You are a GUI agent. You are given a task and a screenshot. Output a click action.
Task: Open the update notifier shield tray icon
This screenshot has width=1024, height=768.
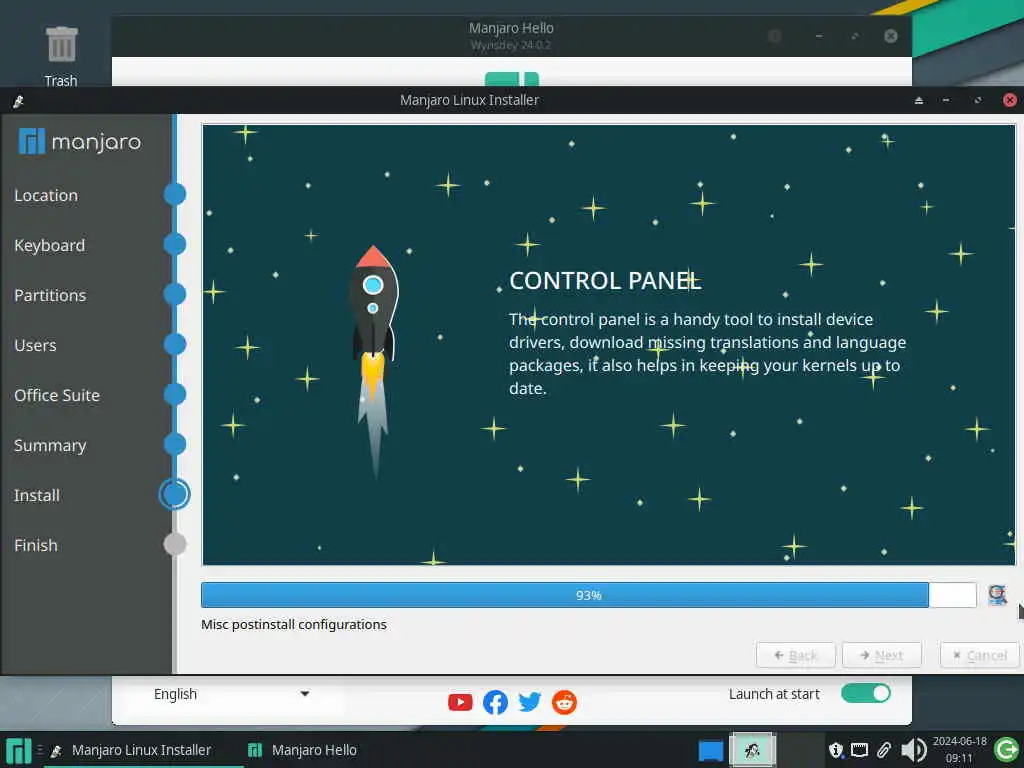pyautogui.click(x=835, y=750)
